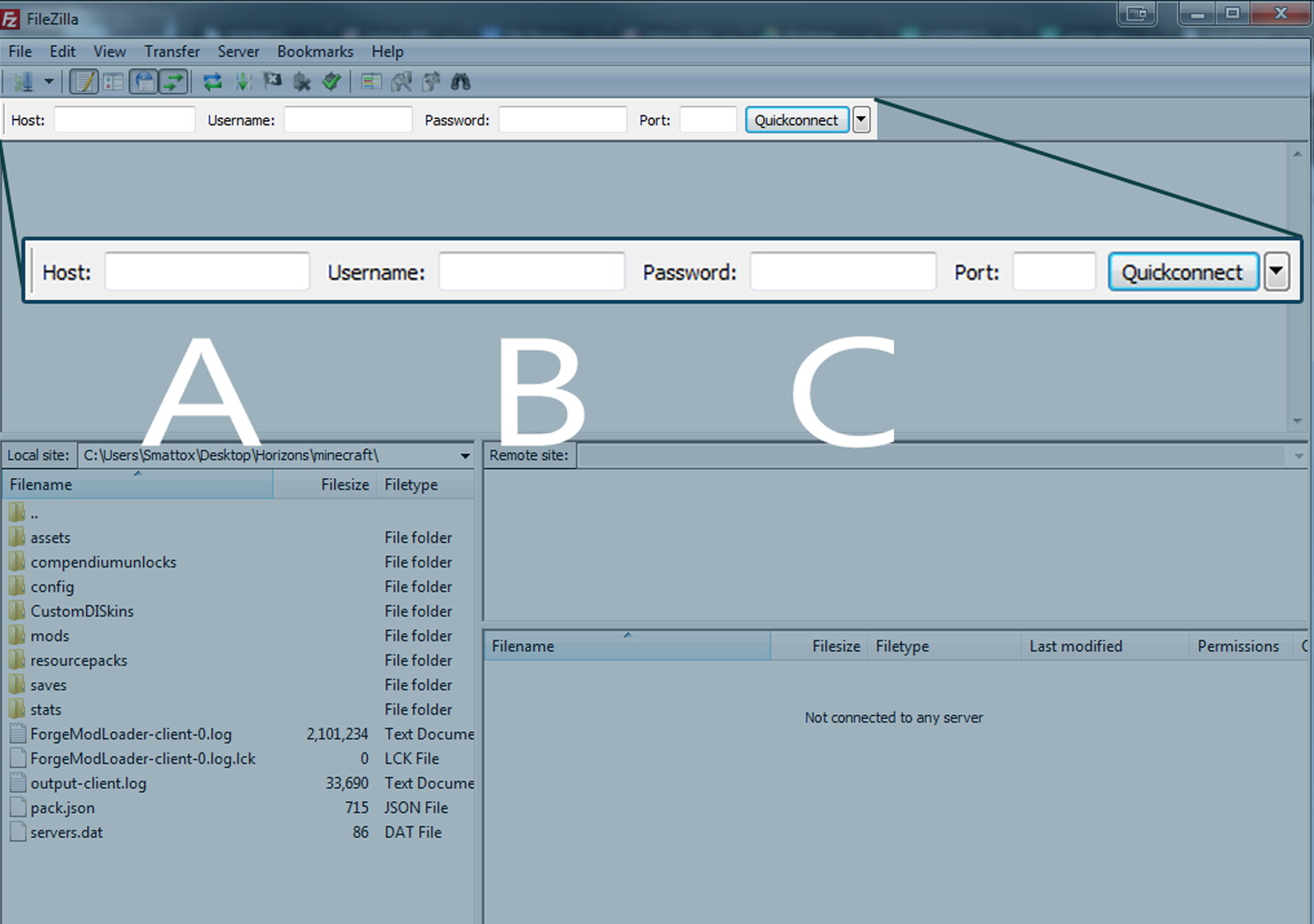Select the compendiumunlocks folder icon
This screenshot has height=924, width=1314.
(17, 562)
